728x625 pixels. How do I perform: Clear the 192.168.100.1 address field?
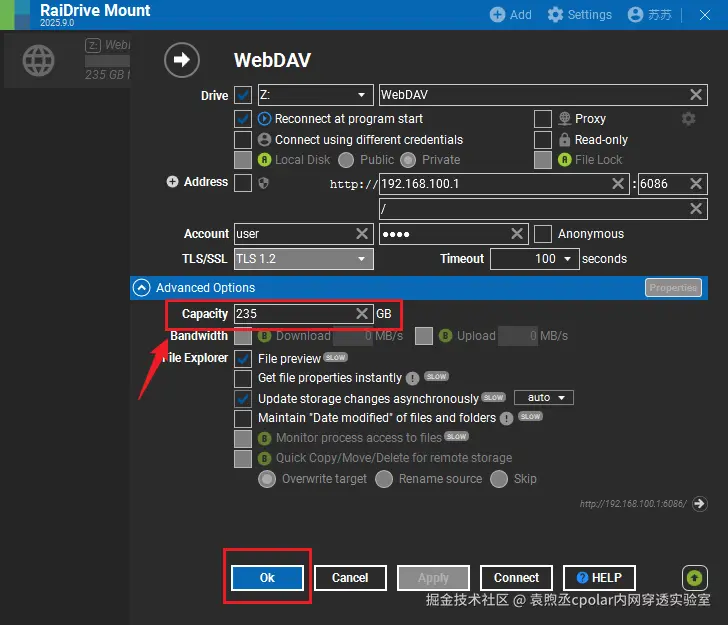(x=618, y=183)
